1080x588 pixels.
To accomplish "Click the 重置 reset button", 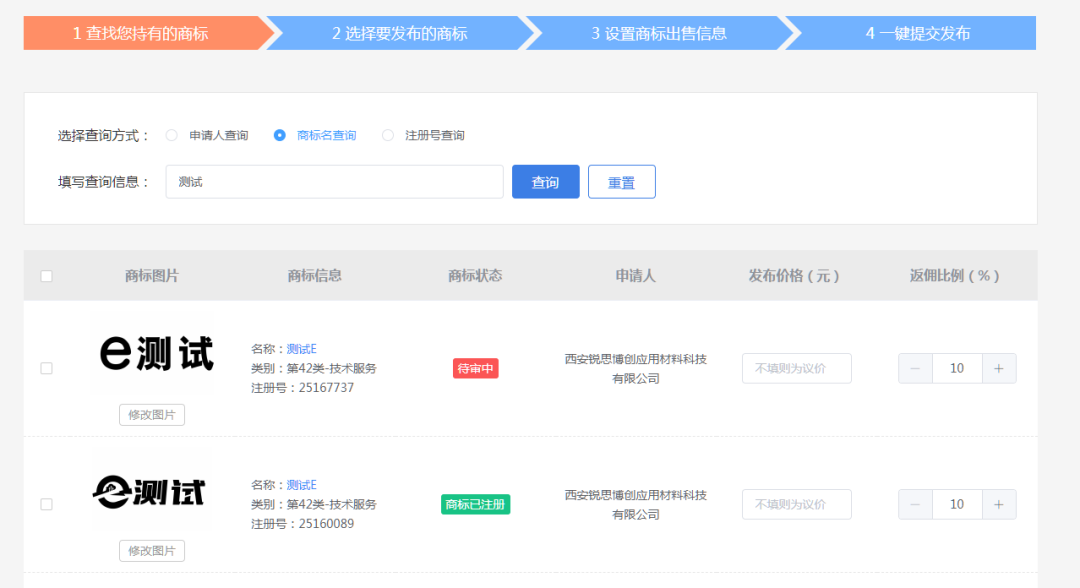I will tap(621, 182).
